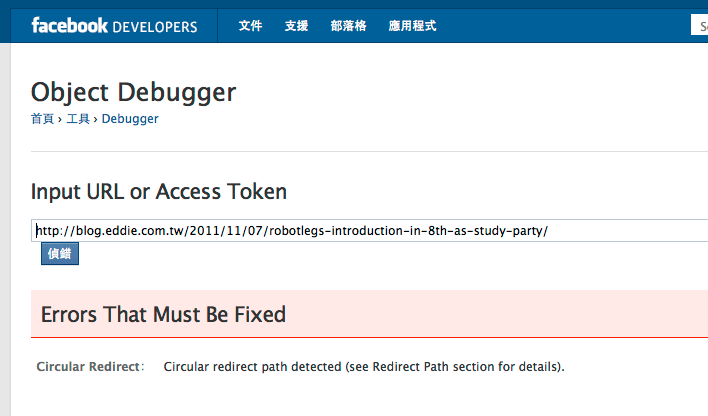Select the Debugger breadcrumb link
The image size is (708, 416).
point(130,119)
